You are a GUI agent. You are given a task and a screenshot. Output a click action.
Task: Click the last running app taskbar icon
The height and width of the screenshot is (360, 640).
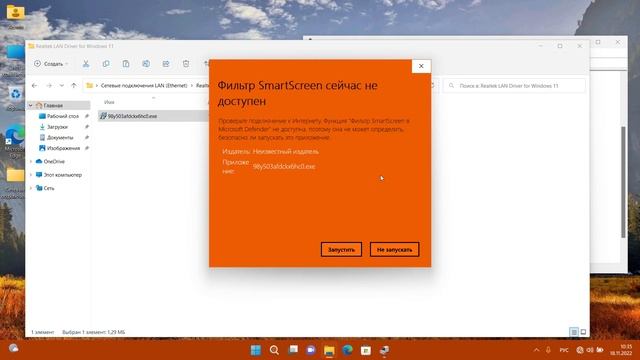pyautogui.click(x=384, y=350)
